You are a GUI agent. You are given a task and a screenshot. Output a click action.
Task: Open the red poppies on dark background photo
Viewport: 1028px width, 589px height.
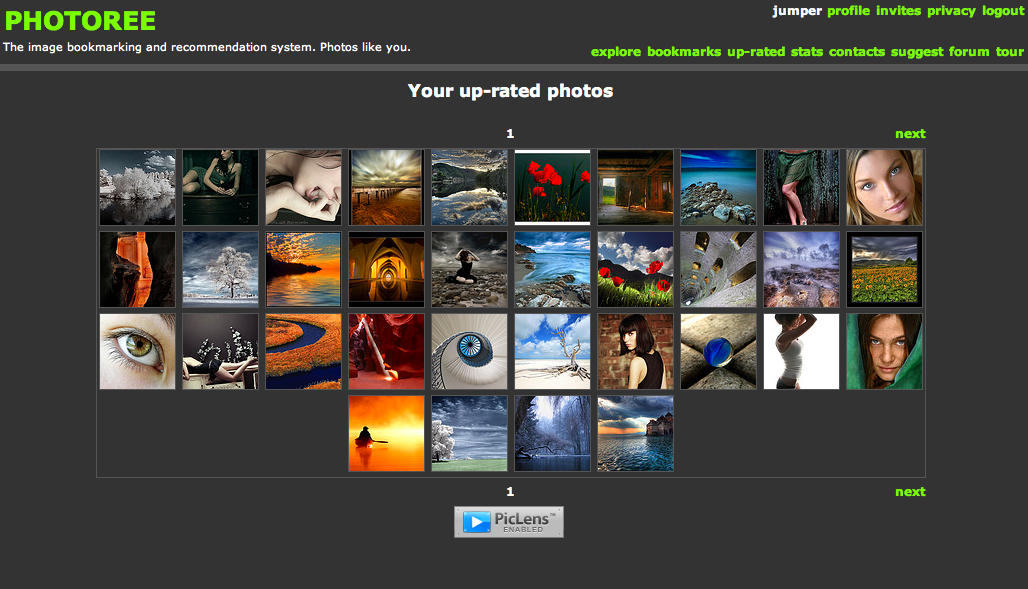pos(553,188)
